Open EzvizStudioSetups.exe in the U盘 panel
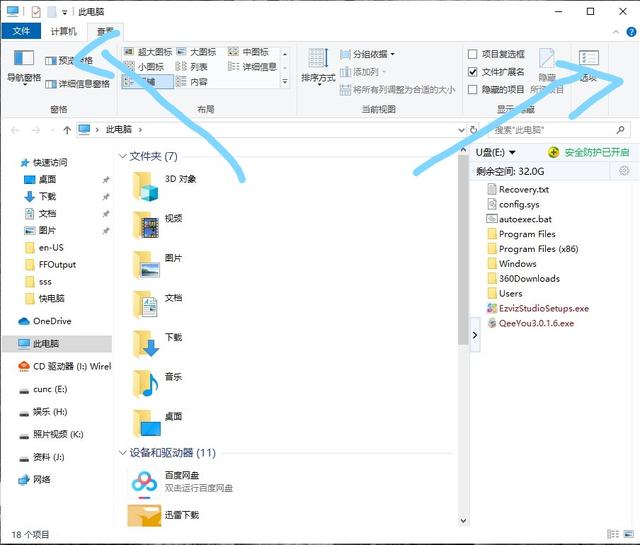 click(538, 308)
